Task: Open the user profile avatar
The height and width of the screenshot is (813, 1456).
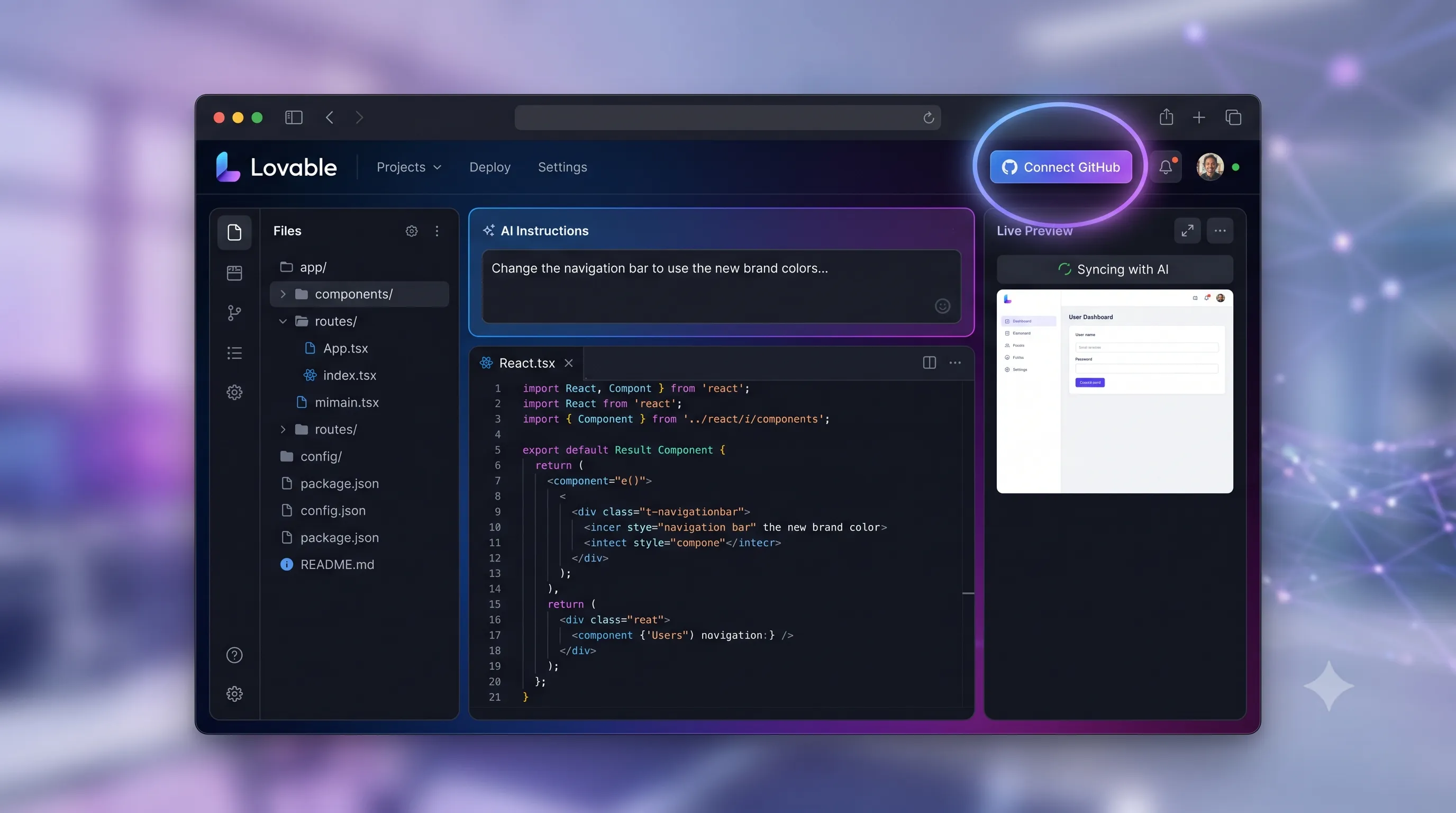Action: pos(1209,167)
